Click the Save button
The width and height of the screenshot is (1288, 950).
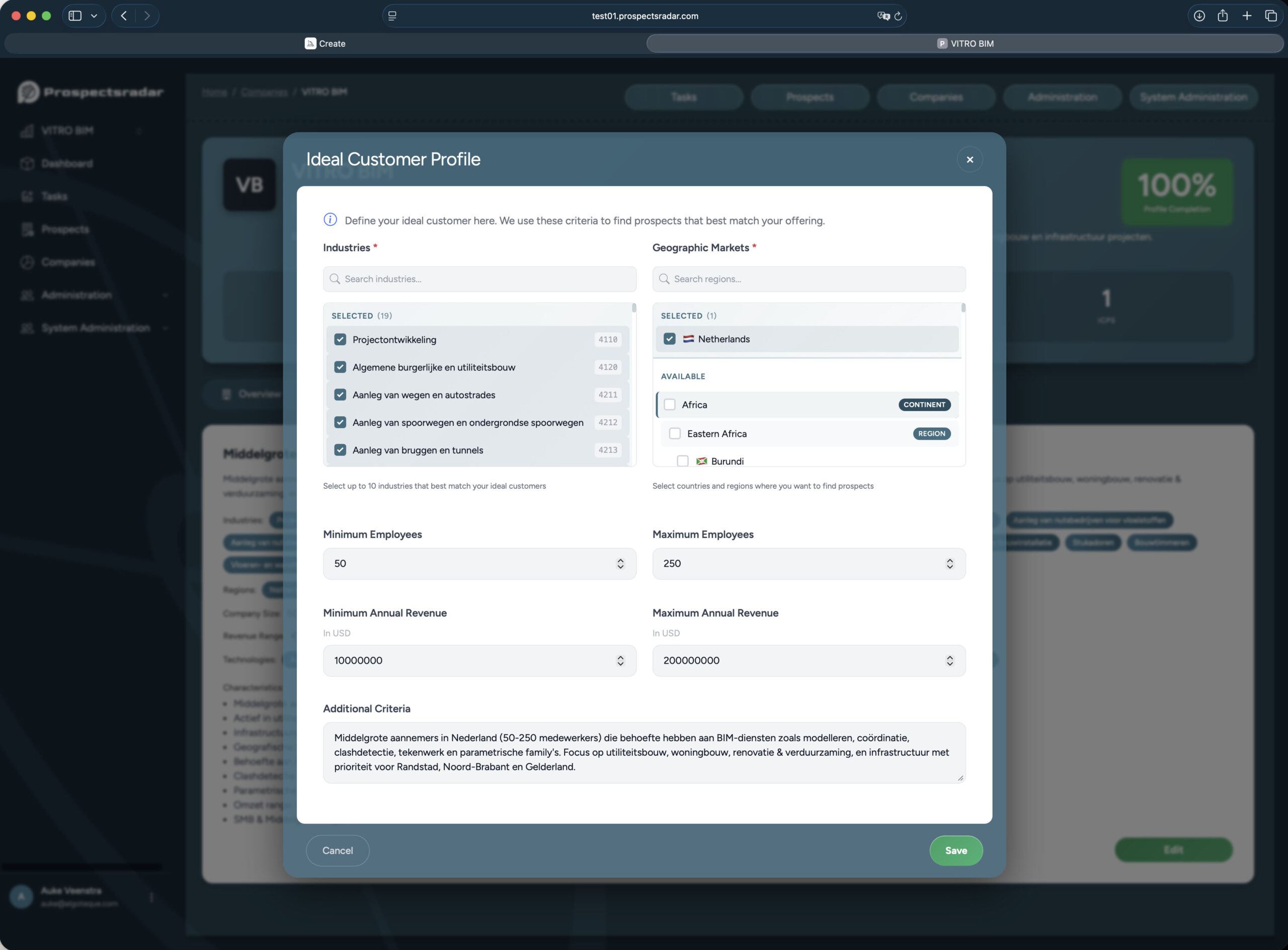(955, 850)
